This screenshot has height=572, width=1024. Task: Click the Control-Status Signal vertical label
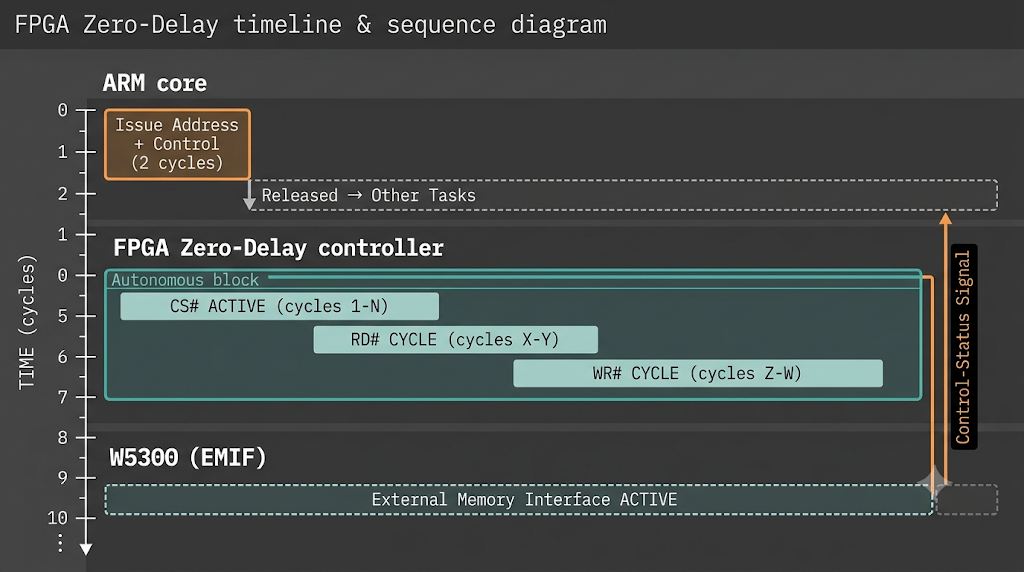[x=963, y=347]
